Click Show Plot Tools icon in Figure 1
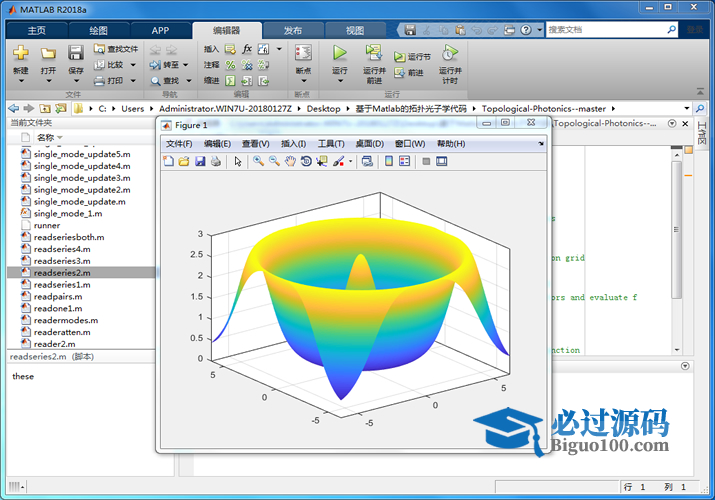Viewport: 715px width, 500px height. pyautogui.click(x=441, y=161)
